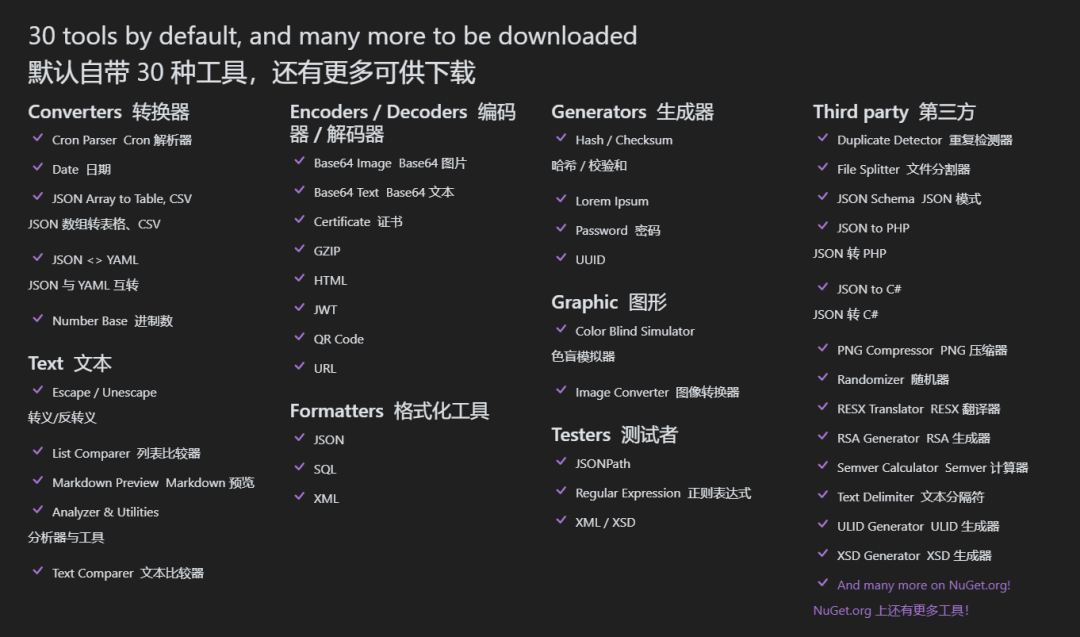
Task: Click the '30 tools by default' title
Action: click(332, 36)
